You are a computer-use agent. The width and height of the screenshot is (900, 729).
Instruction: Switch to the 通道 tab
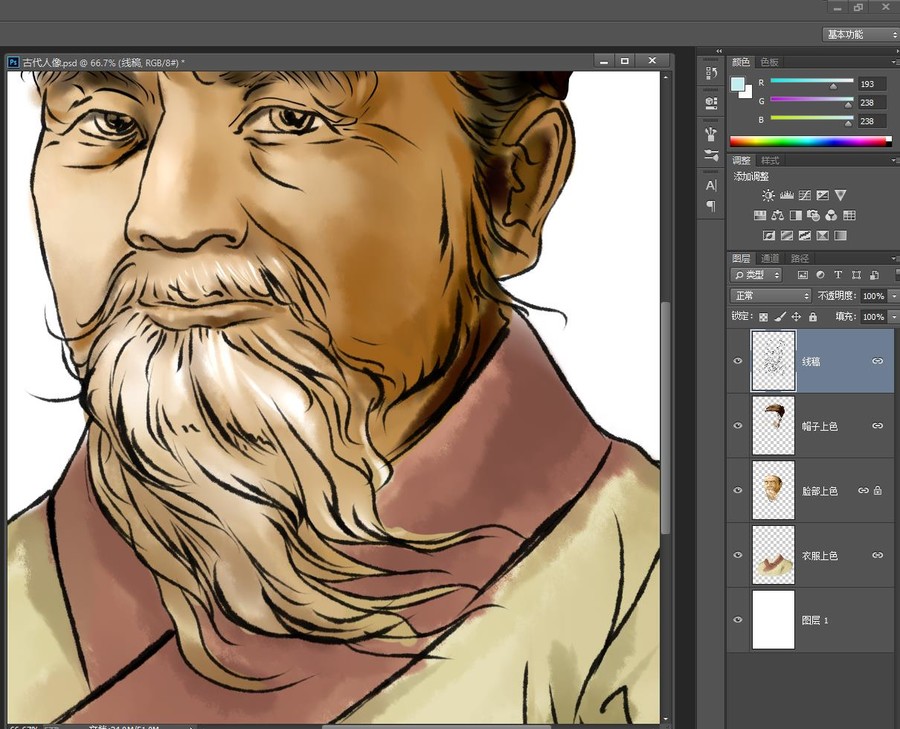[x=769, y=258]
